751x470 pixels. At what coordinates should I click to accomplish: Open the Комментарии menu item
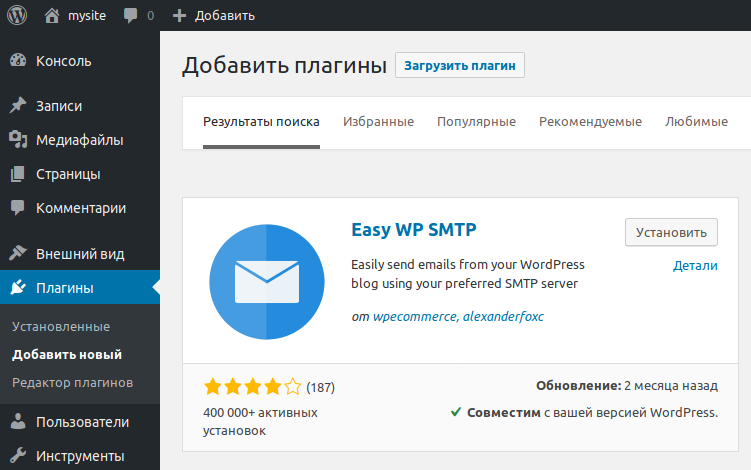[80, 208]
